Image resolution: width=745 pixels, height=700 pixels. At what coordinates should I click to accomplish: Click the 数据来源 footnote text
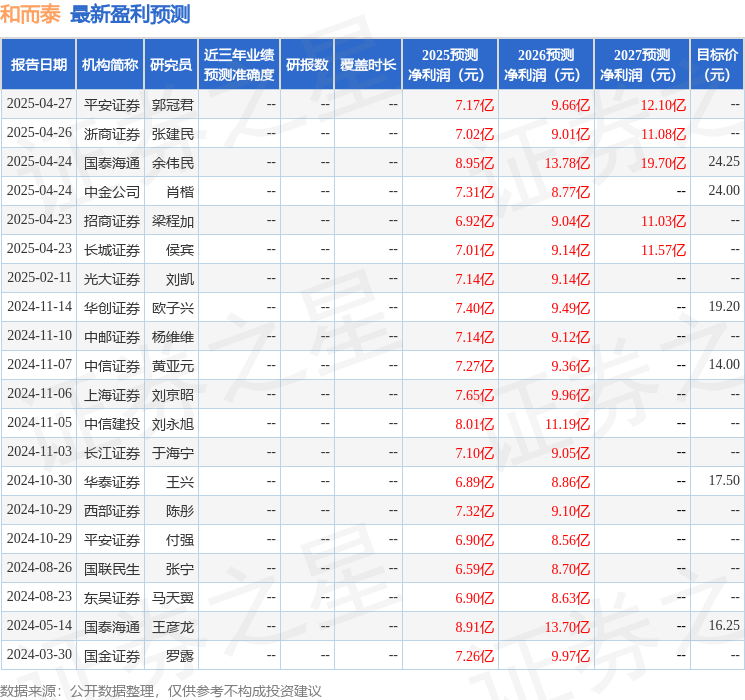tap(161, 691)
